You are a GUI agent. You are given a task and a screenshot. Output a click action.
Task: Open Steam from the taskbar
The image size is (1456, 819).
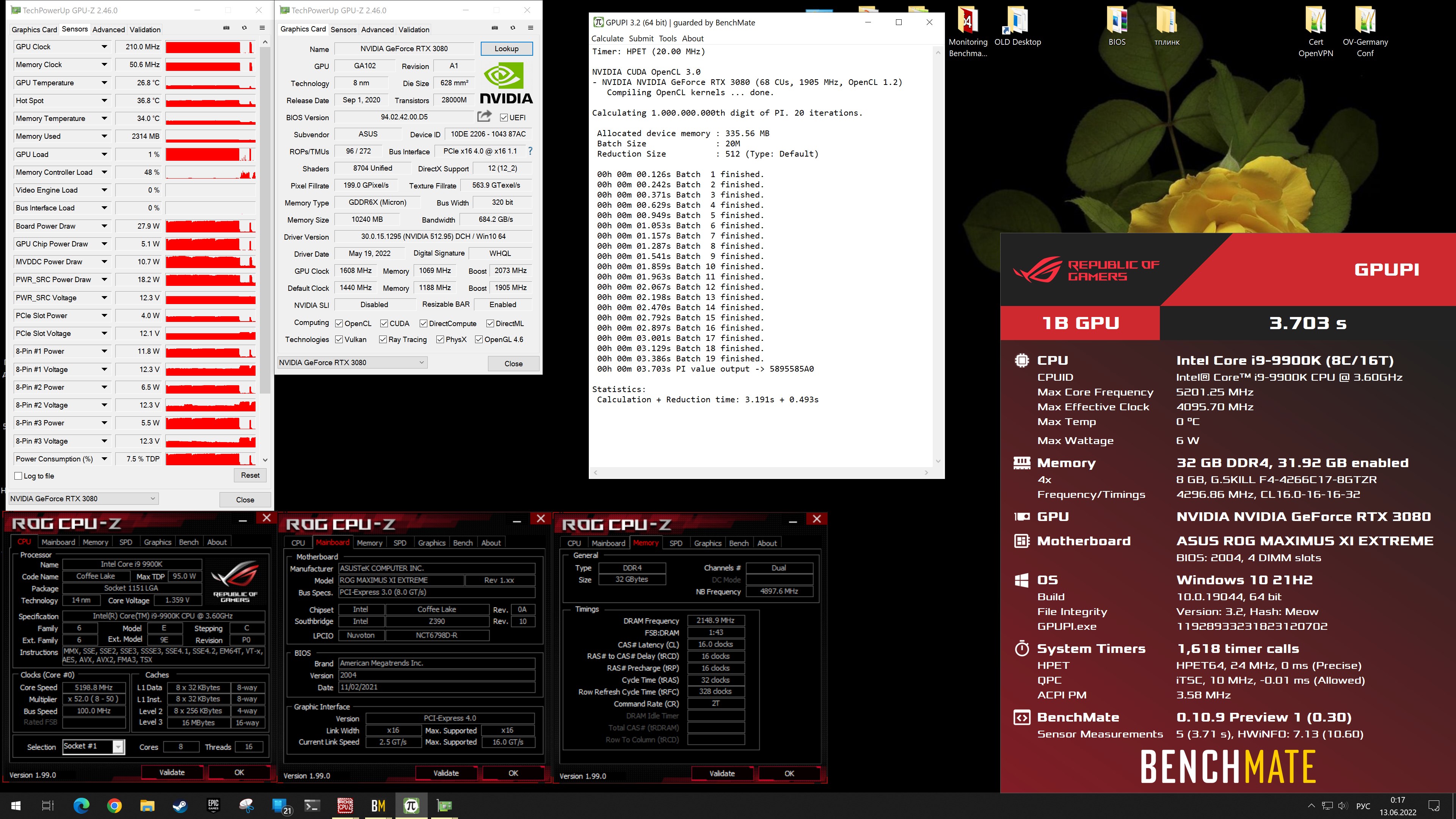click(x=180, y=805)
